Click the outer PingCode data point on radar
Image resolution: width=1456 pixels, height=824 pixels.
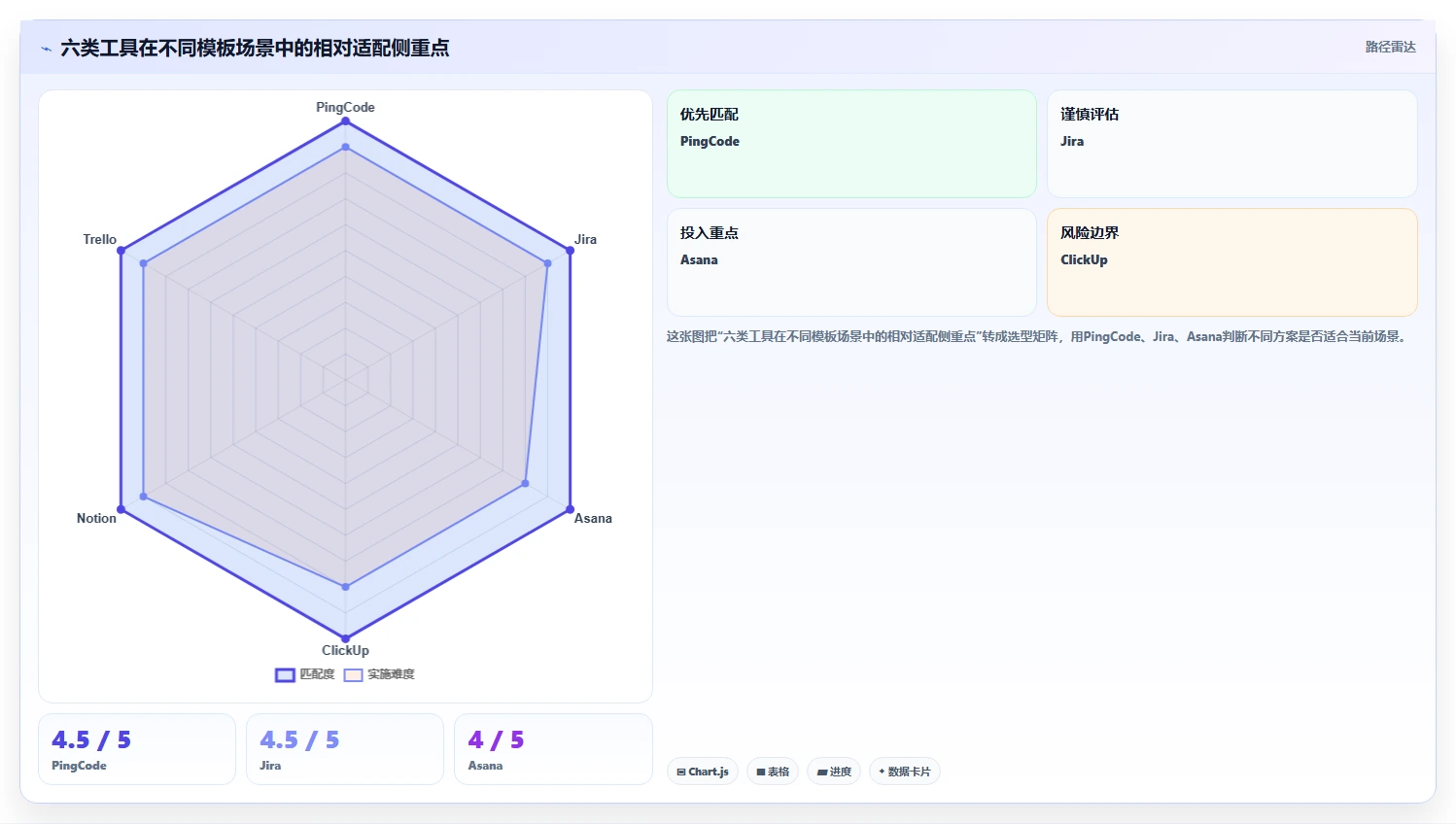click(x=345, y=120)
